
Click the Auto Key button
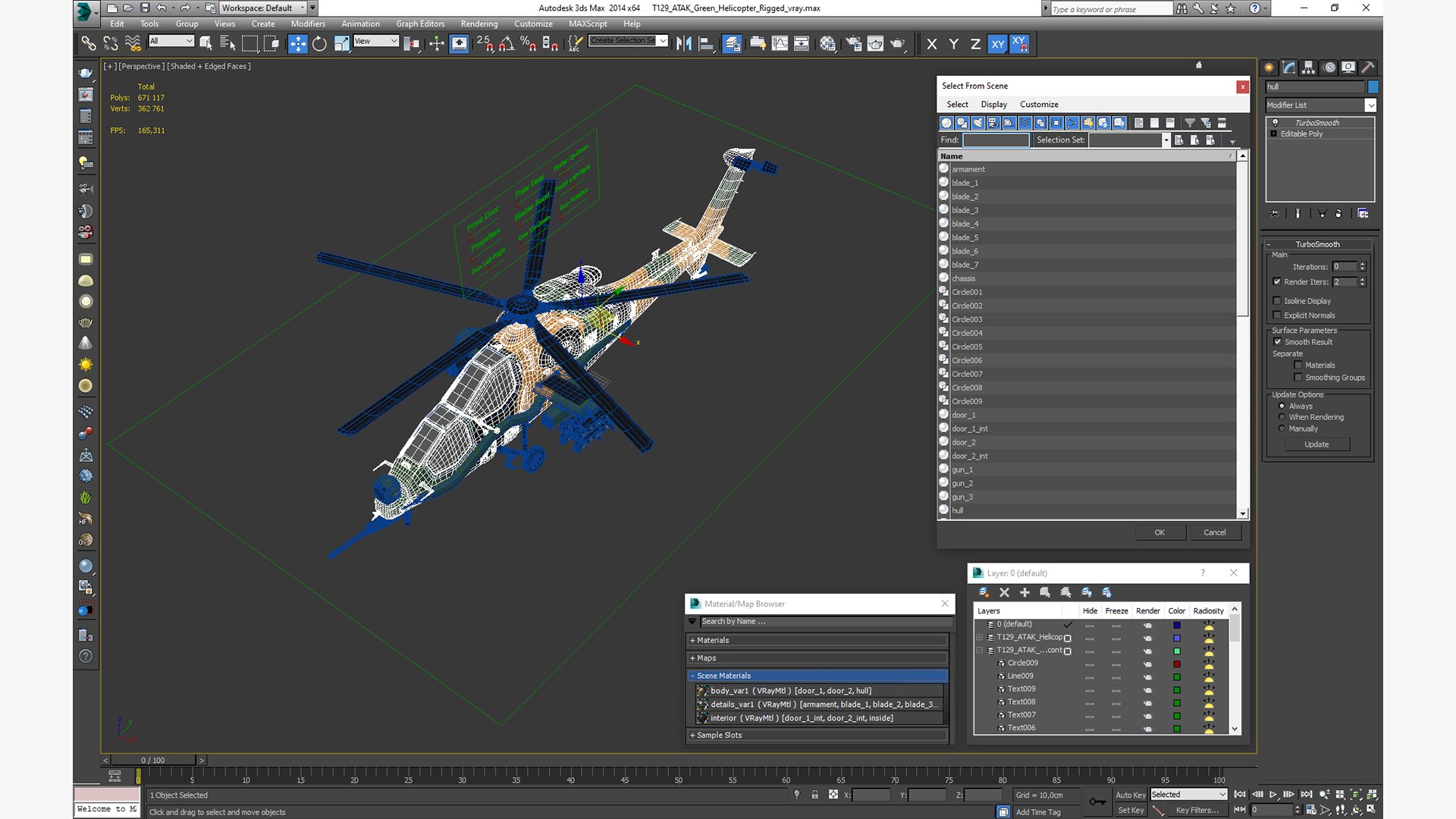coord(1130,795)
